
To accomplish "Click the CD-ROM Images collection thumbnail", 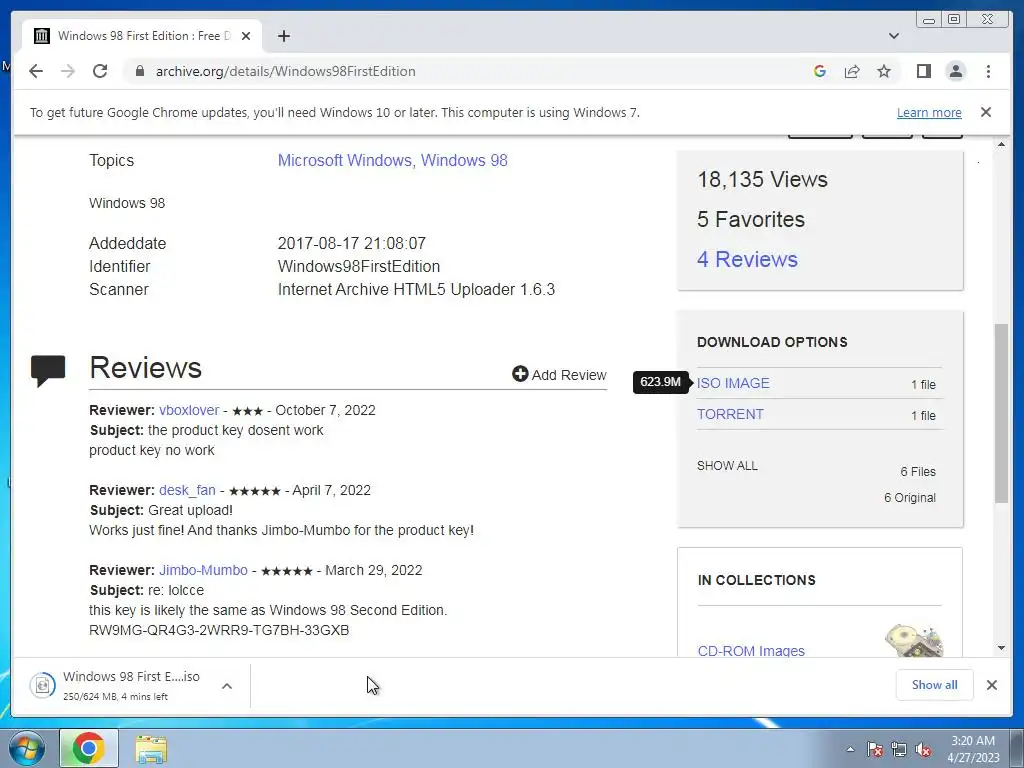I will pos(914,640).
